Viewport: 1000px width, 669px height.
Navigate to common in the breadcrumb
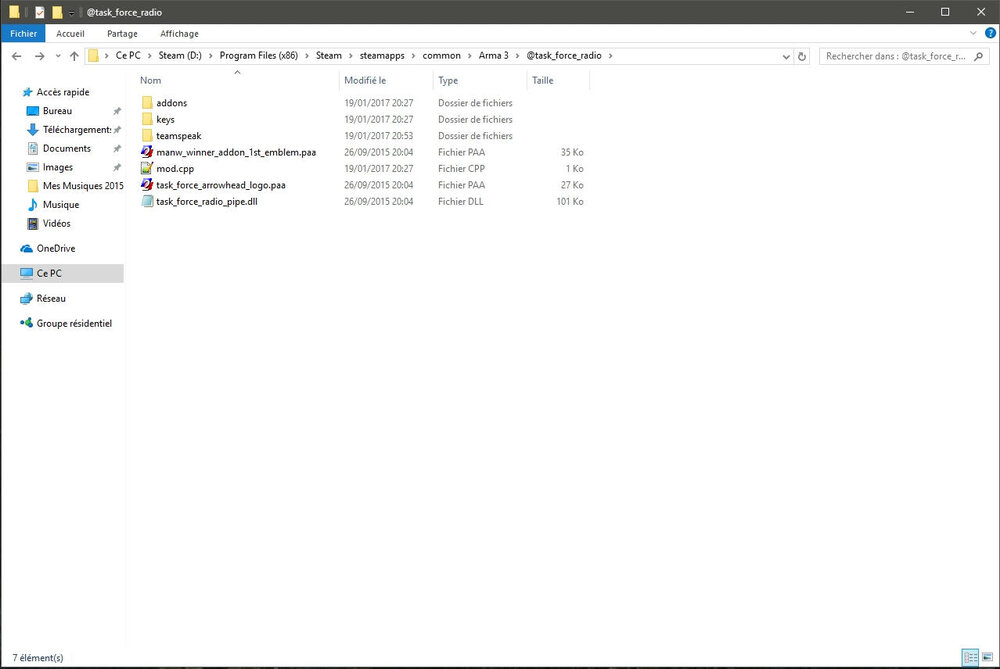click(441, 55)
